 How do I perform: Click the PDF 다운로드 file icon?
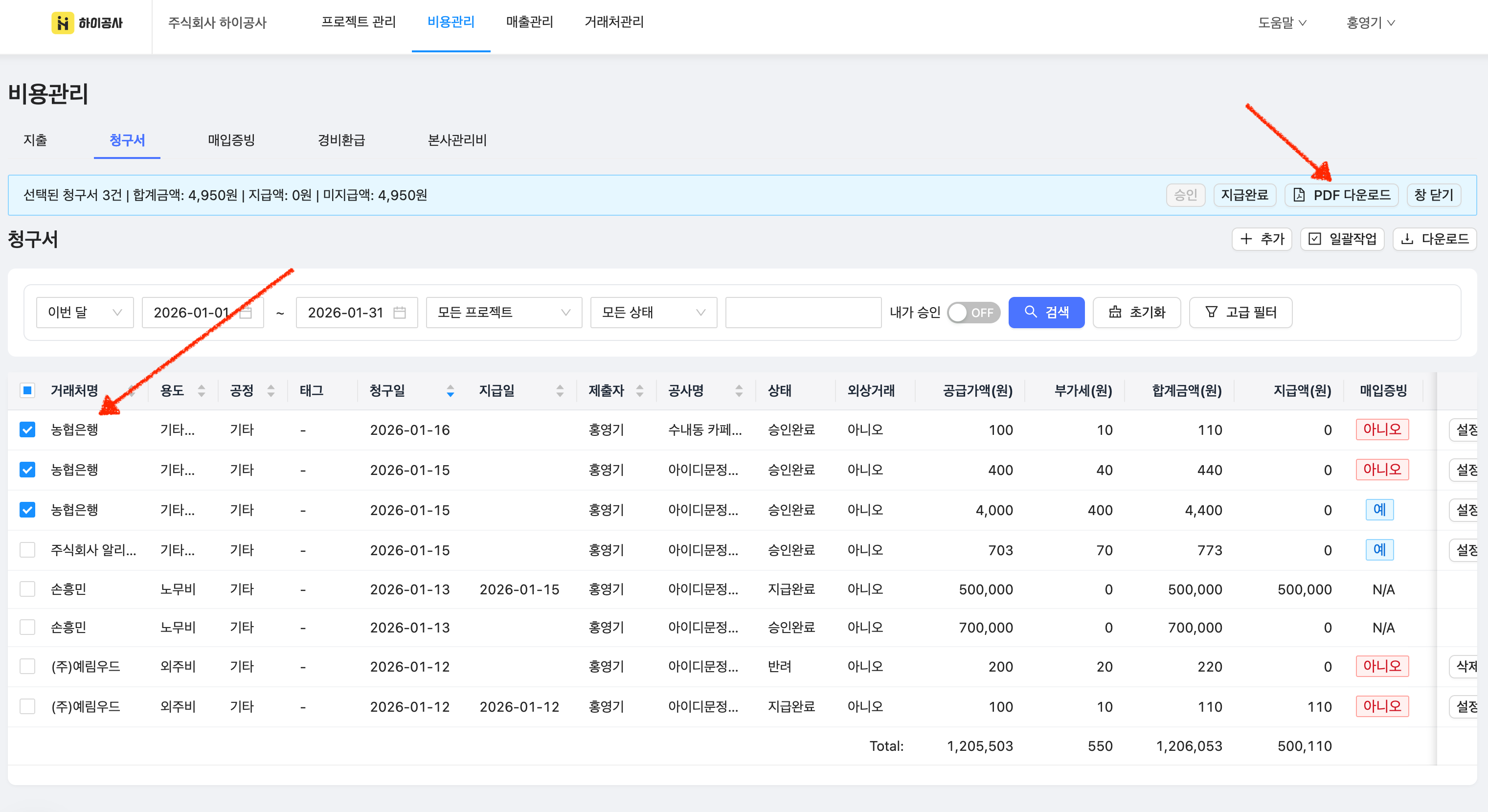coord(1299,195)
